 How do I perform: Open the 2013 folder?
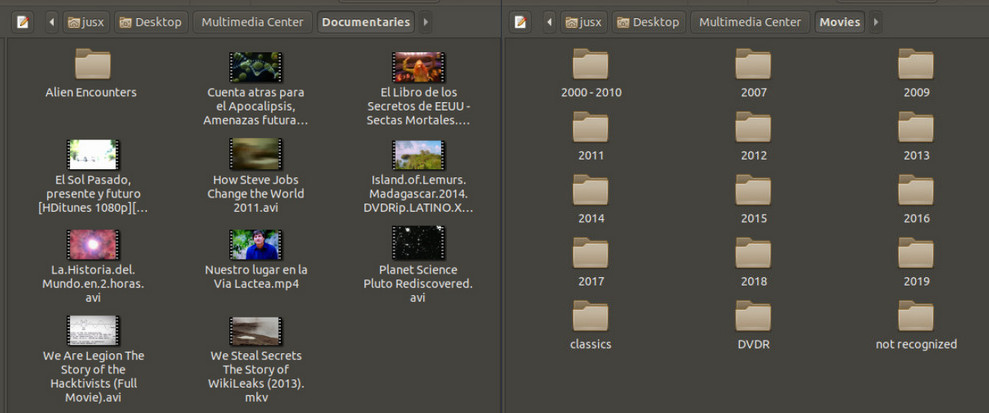[x=916, y=127]
